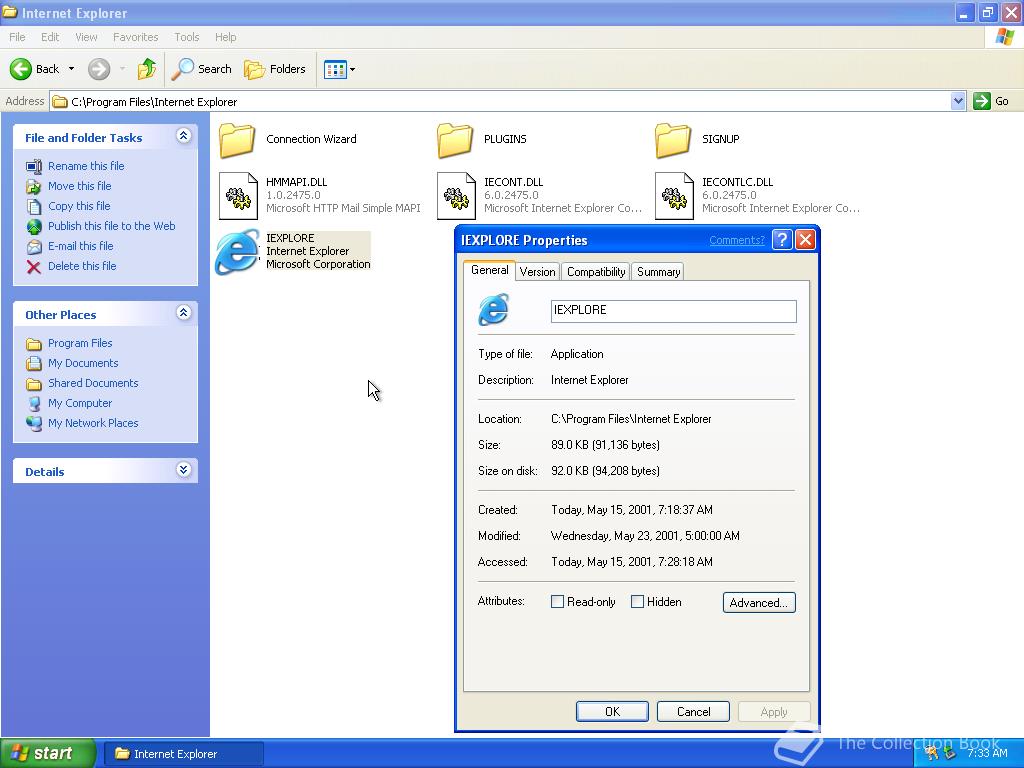
Task: Click the Internet Explorer icon in Properties
Action: [494, 310]
